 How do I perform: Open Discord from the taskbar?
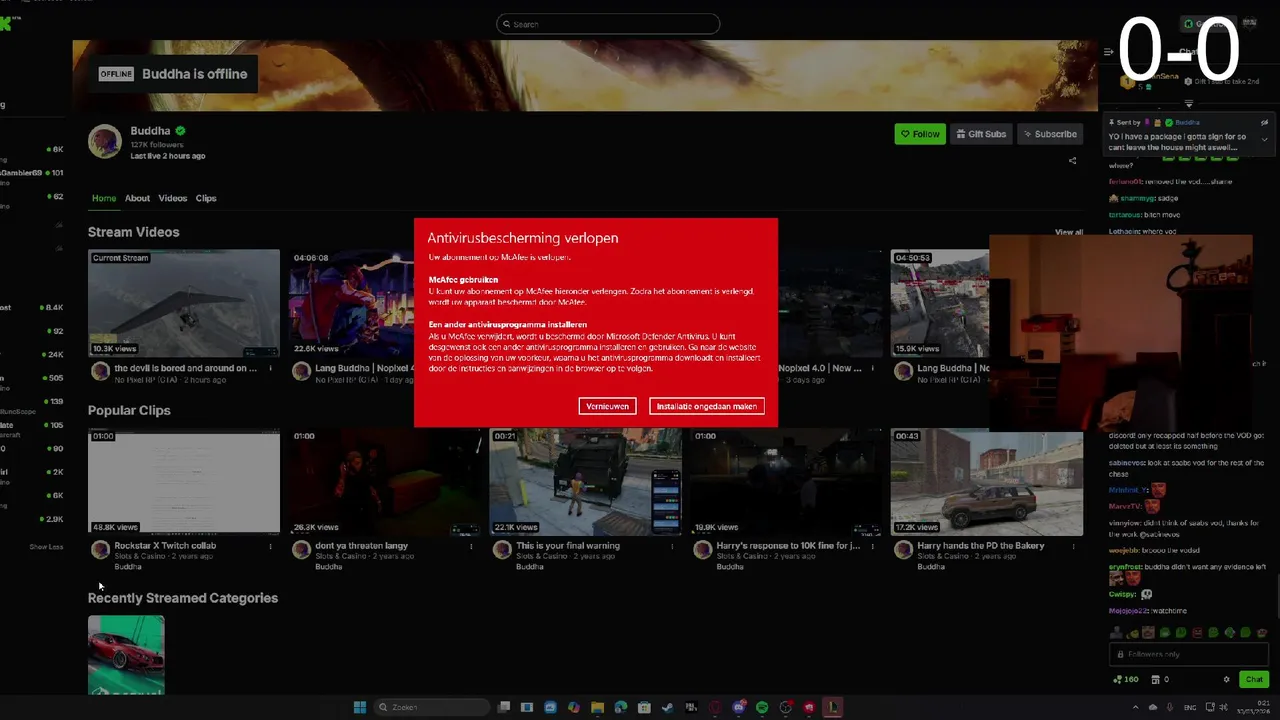click(x=739, y=708)
